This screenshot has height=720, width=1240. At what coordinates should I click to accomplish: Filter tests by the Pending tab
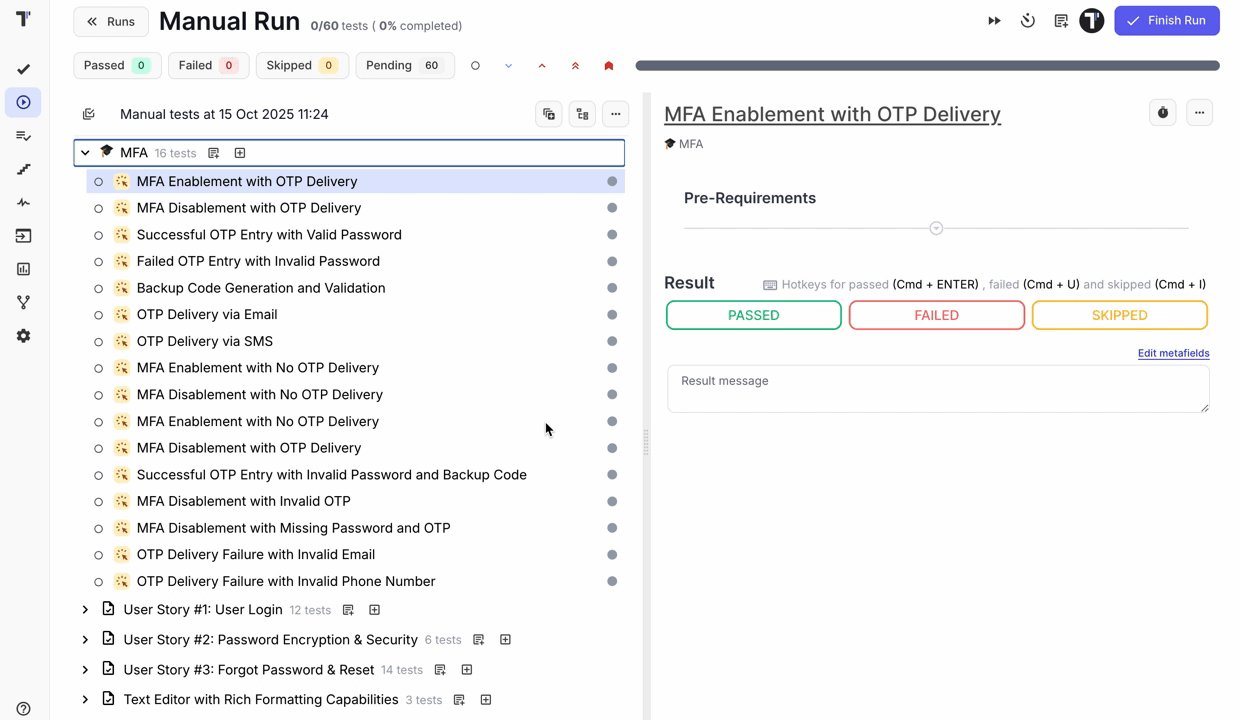(x=404, y=66)
